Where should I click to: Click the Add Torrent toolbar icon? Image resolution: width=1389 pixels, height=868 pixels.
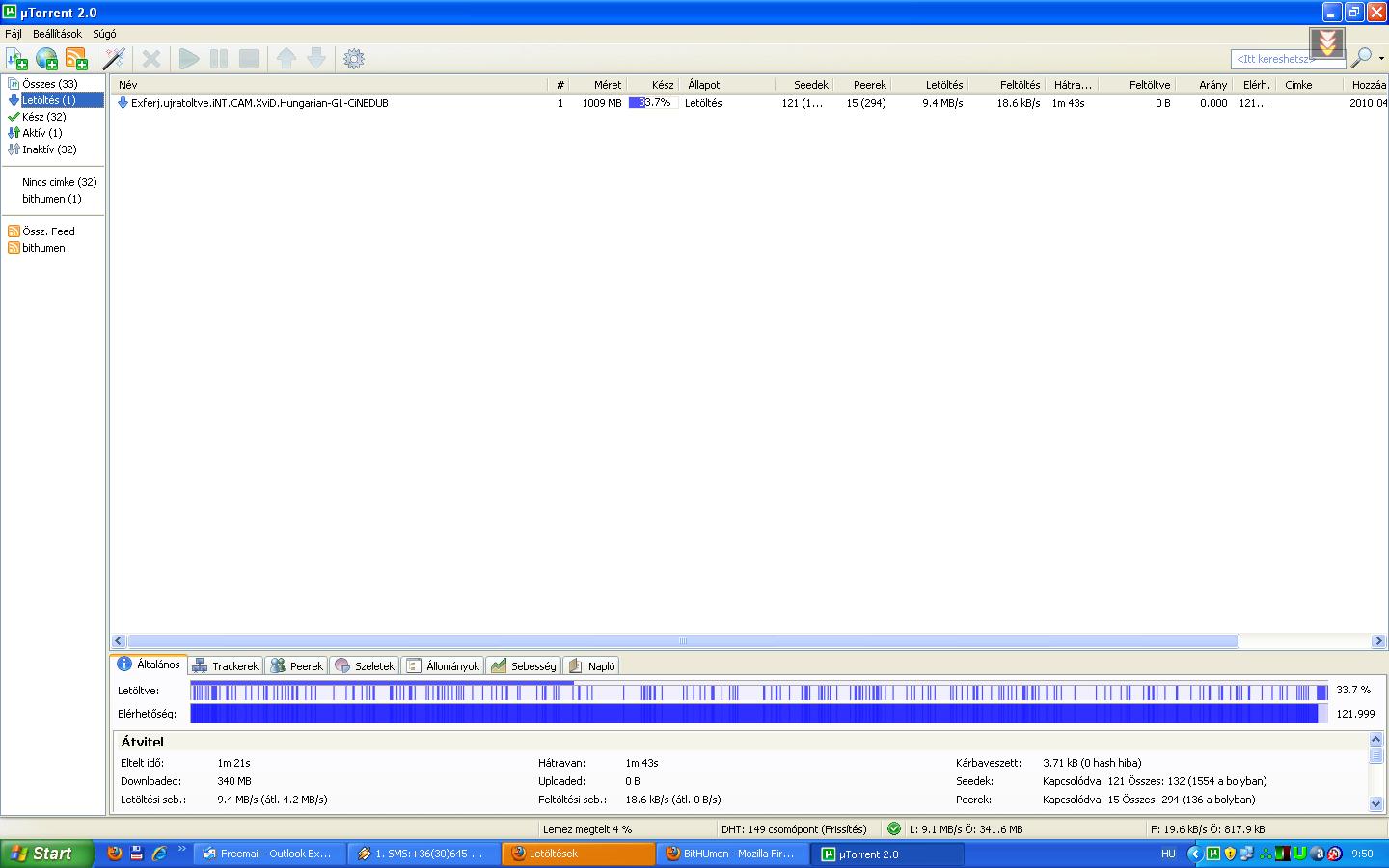(x=16, y=59)
